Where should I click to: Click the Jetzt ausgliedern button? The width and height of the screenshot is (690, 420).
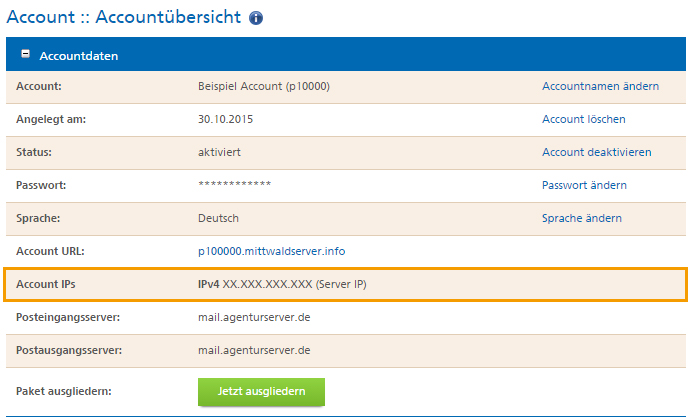coord(261,391)
